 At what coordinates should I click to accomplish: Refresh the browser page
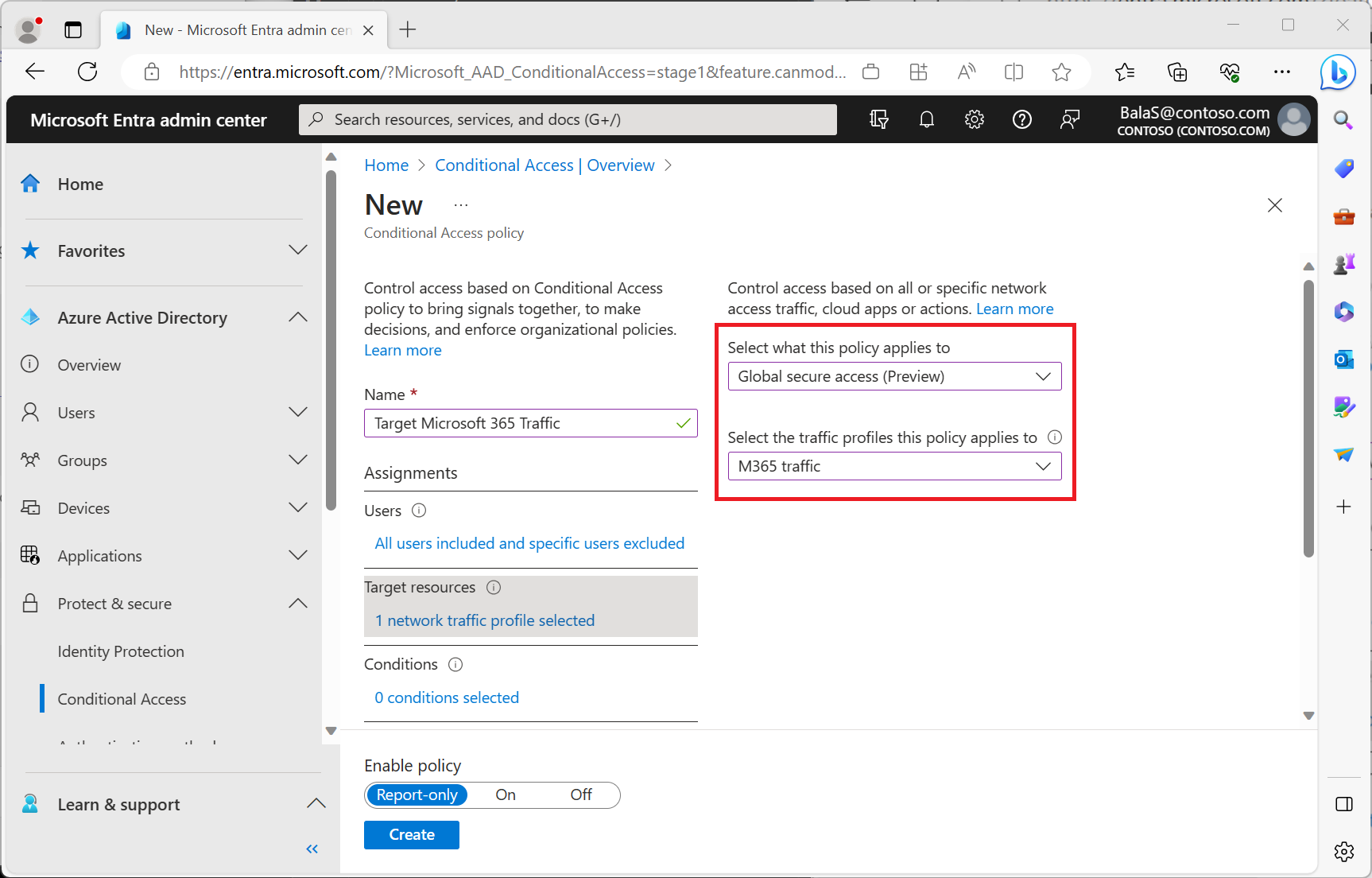tap(87, 72)
